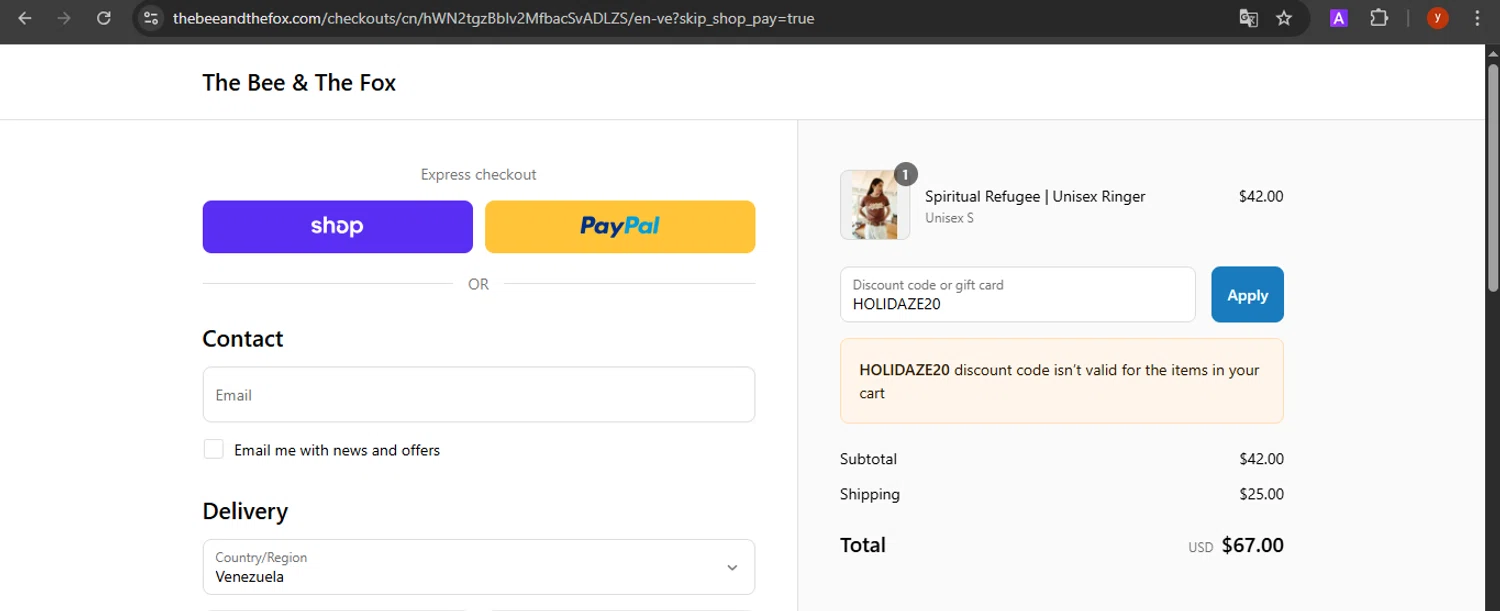Screen dimensions: 1500x611
Task: Open the extensions puzzle icon
Action: point(1379,18)
